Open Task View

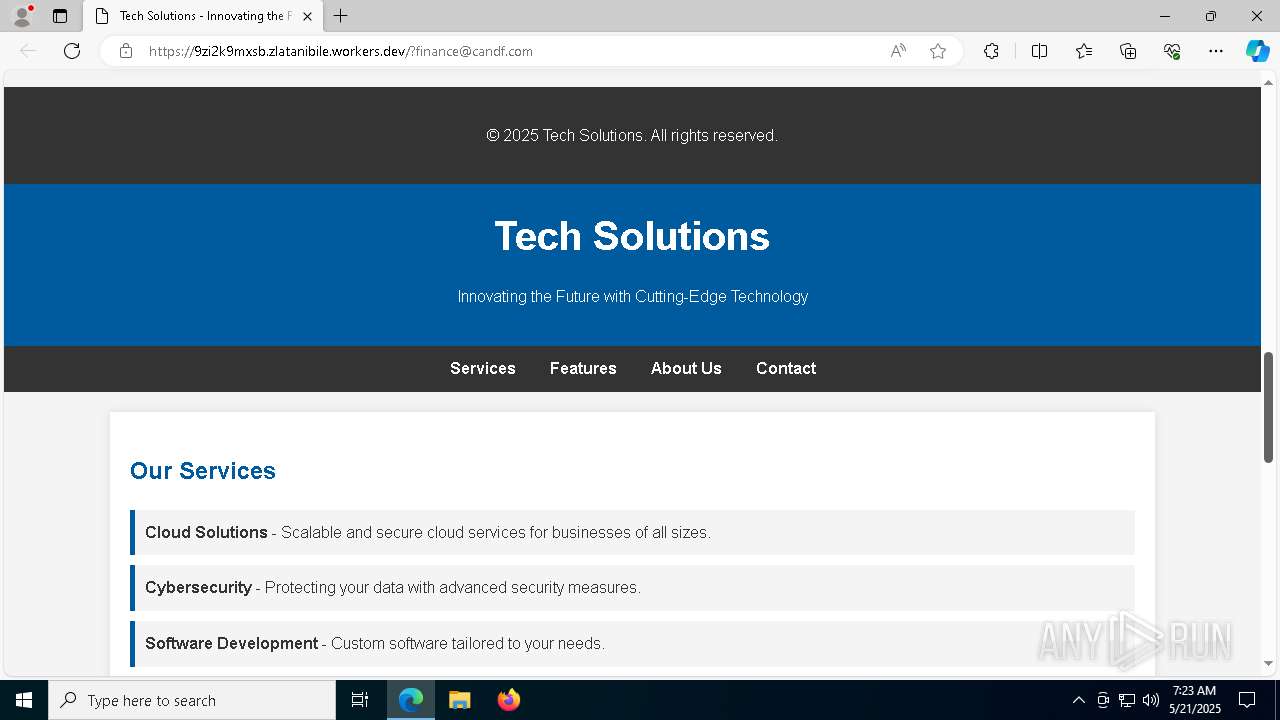(x=360, y=700)
